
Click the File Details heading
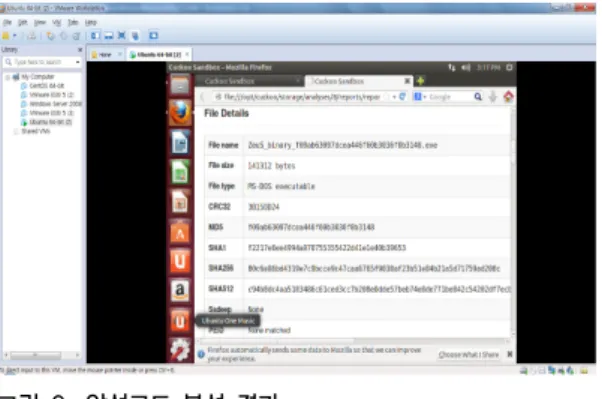tap(226, 113)
